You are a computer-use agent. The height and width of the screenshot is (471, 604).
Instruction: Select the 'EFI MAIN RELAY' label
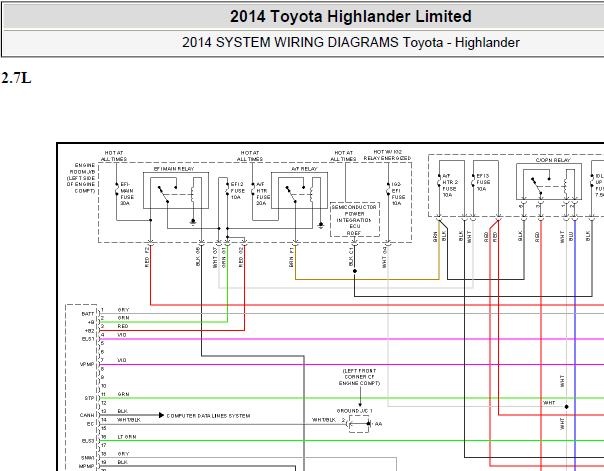[174, 169]
